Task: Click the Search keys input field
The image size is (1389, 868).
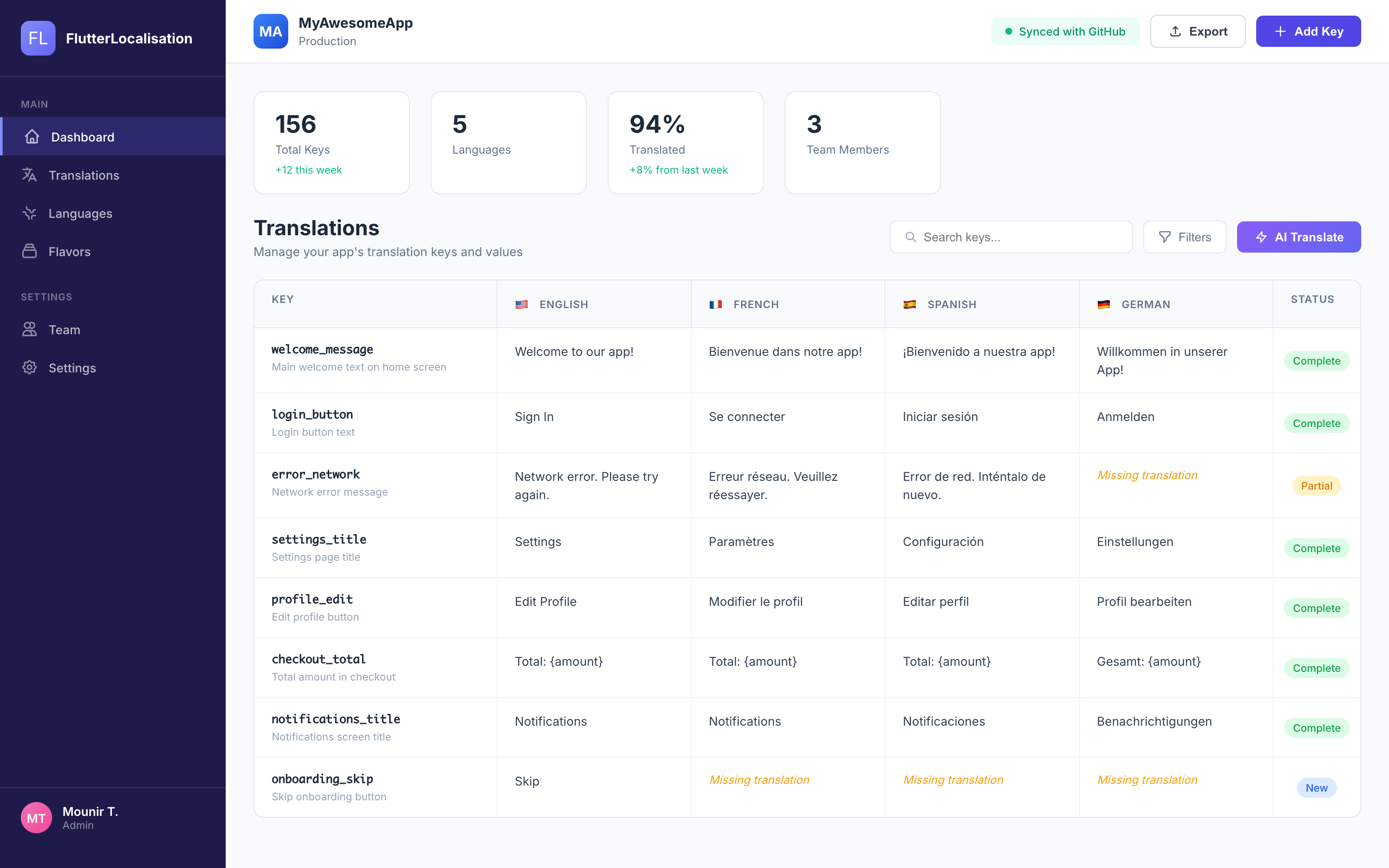Action: (x=1010, y=237)
